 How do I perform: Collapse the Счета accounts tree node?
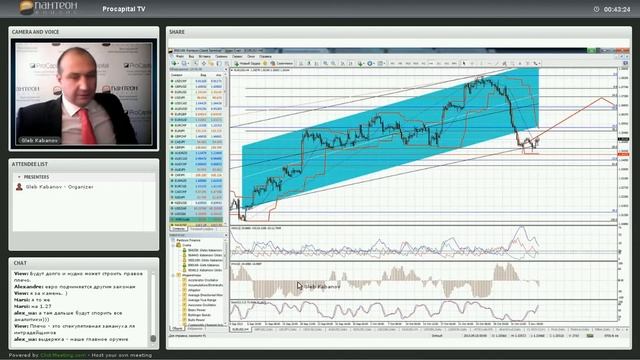[x=173, y=245]
